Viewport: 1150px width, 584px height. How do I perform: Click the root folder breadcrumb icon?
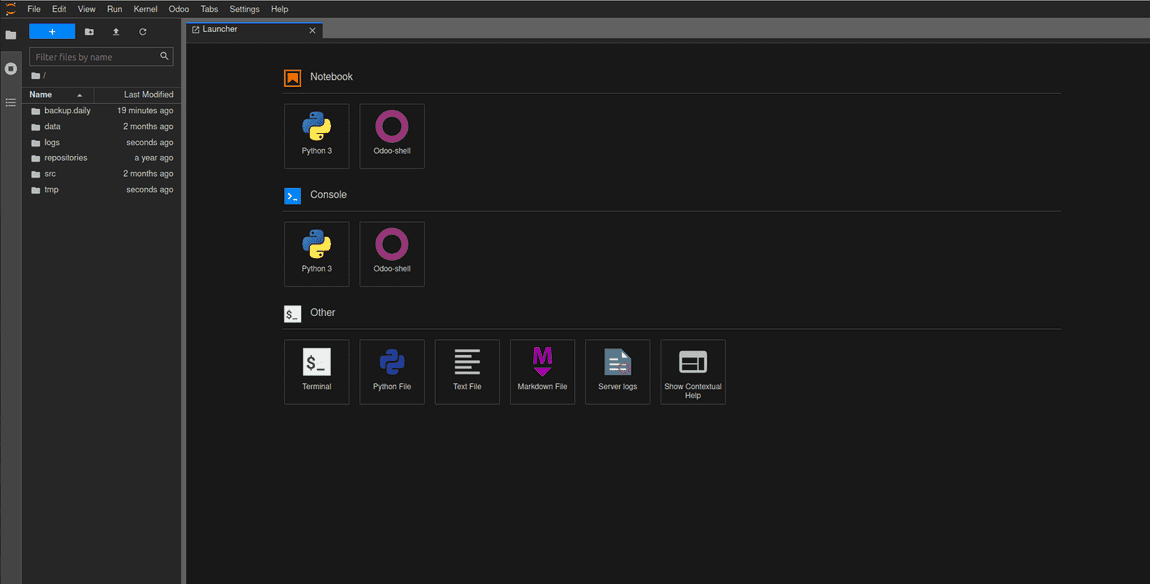point(35,76)
